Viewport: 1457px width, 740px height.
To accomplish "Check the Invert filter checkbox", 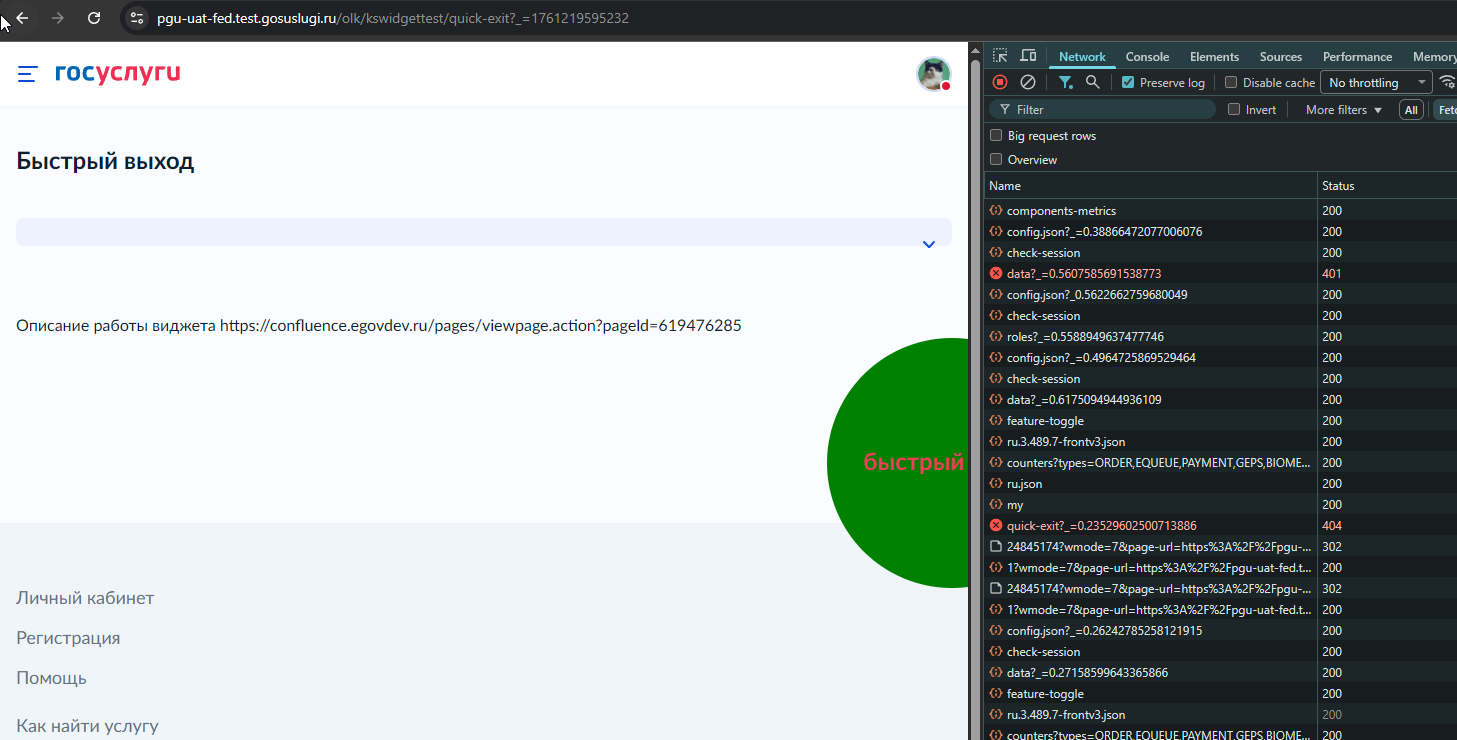I will coord(1234,110).
